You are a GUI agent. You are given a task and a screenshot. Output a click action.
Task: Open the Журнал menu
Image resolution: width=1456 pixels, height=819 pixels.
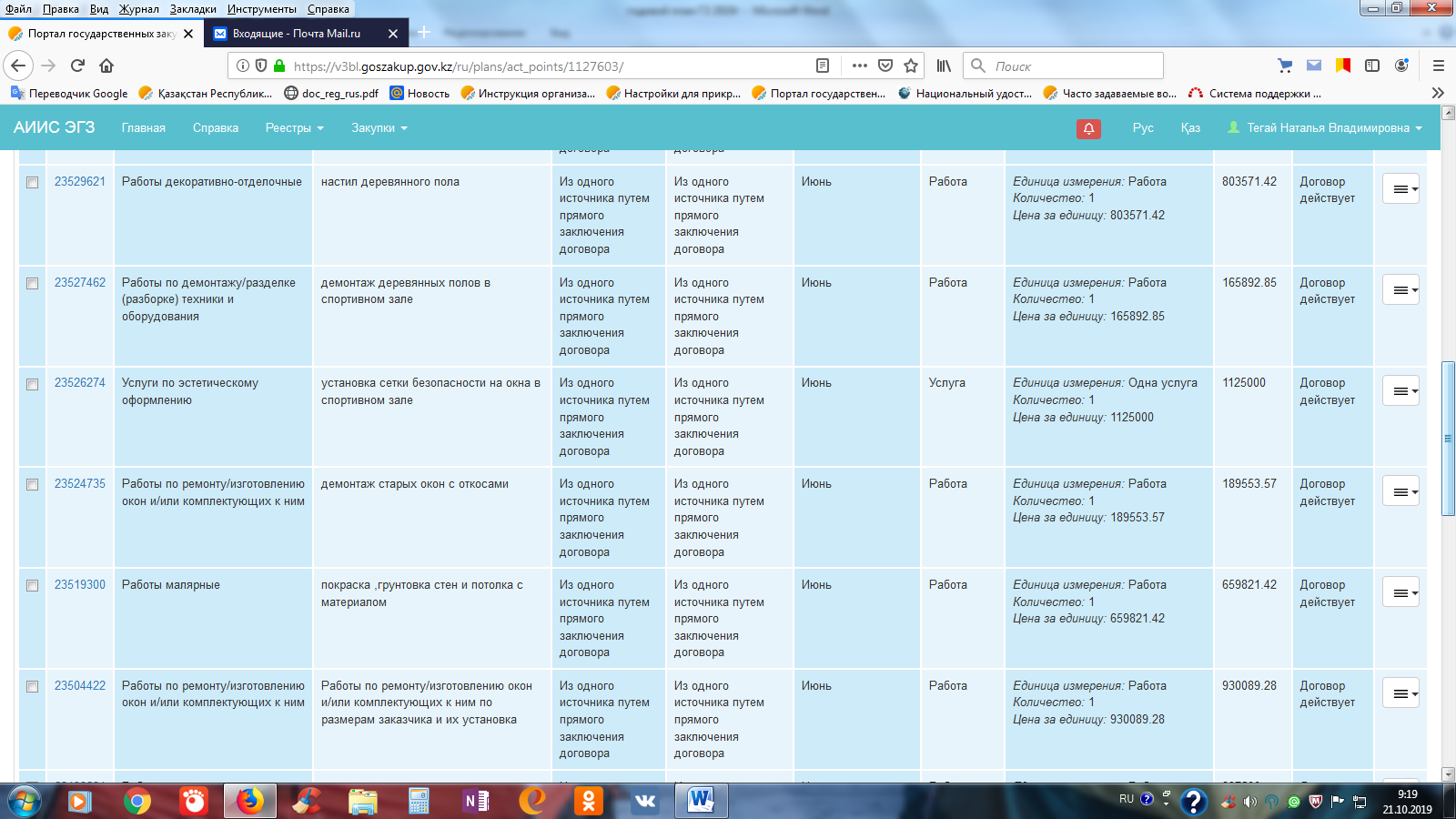pos(139,8)
